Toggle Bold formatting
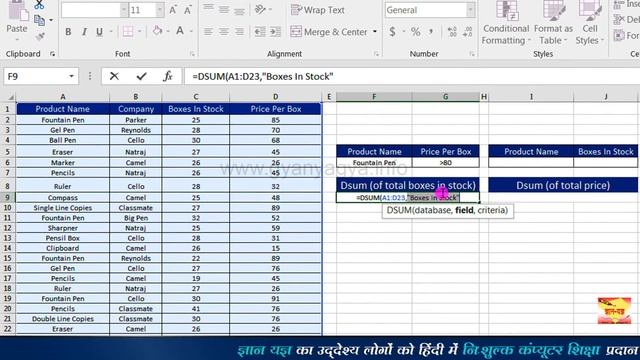The image size is (640, 360). coord(68,31)
